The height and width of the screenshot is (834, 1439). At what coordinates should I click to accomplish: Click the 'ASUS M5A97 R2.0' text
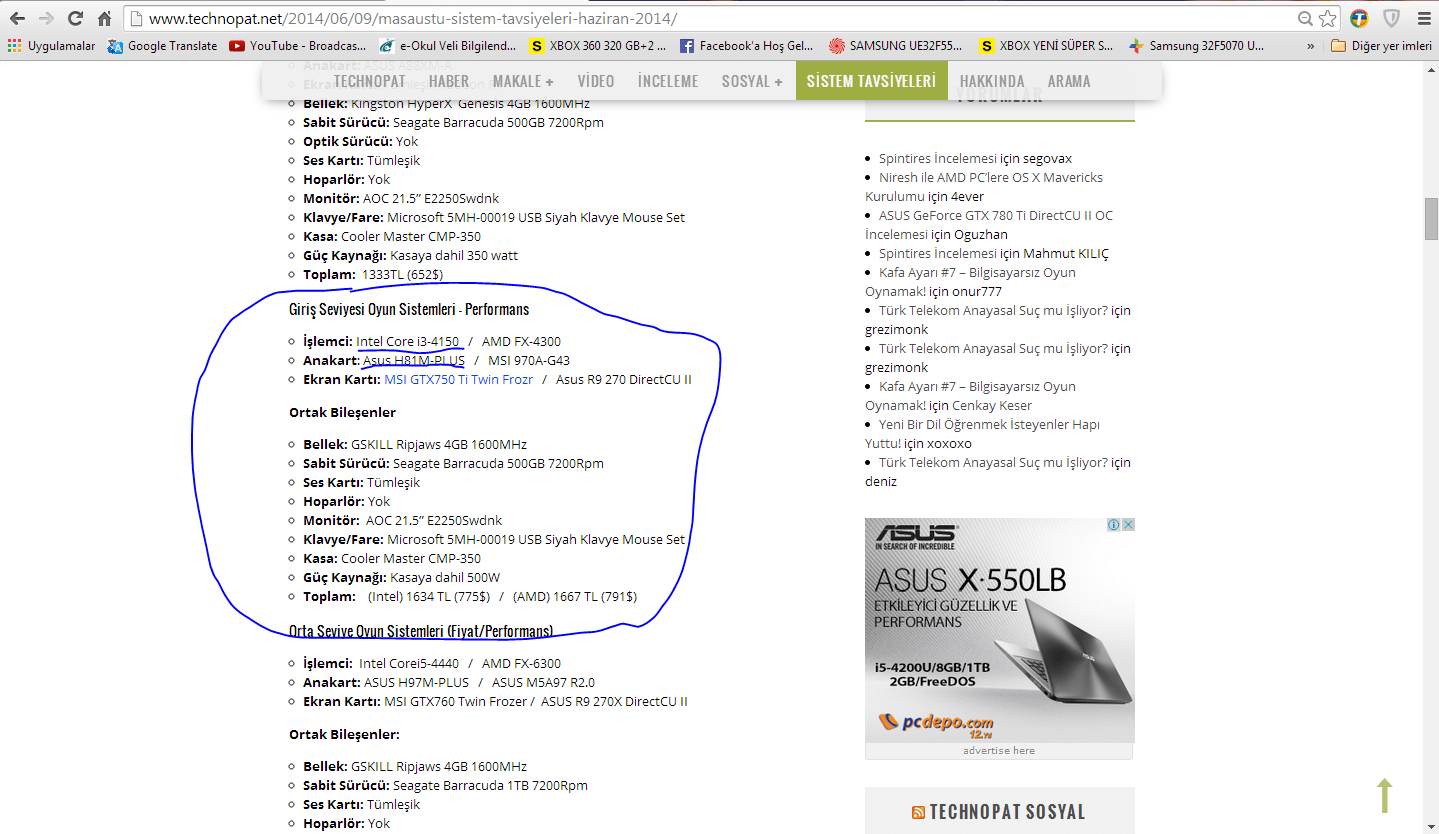pos(543,683)
